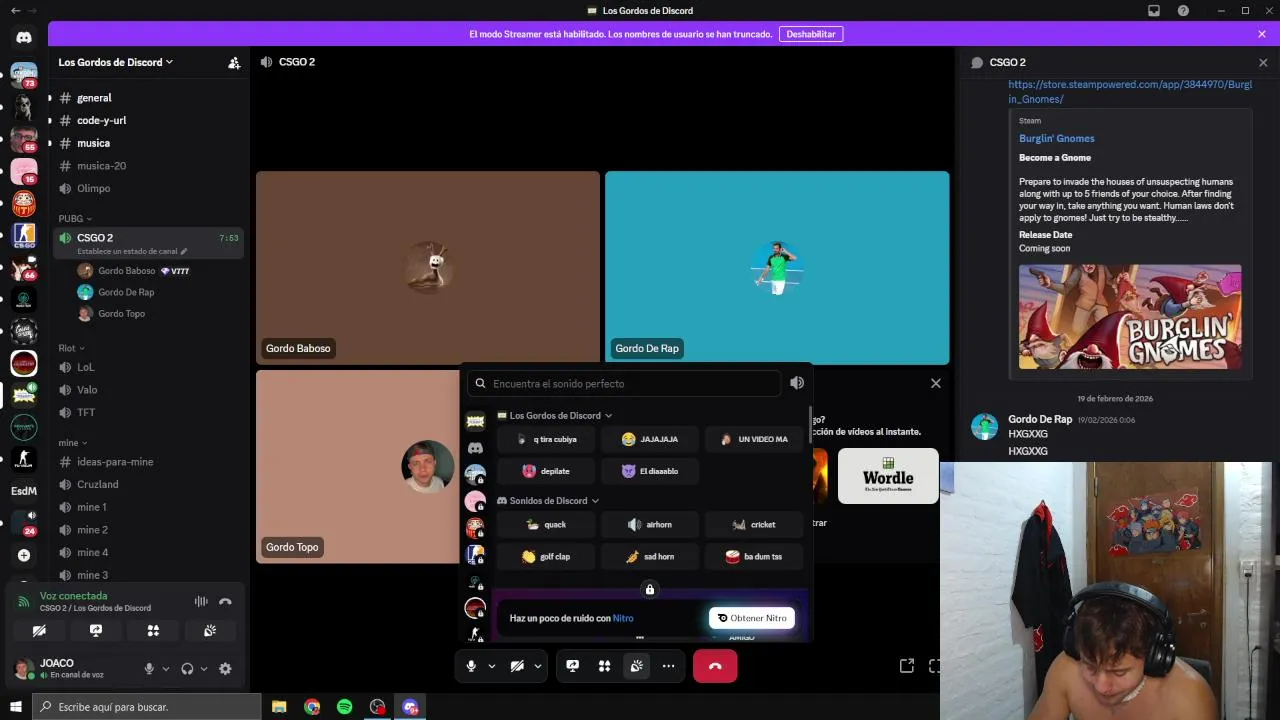Open the code-y-url channel
1280x720 pixels.
point(148,120)
